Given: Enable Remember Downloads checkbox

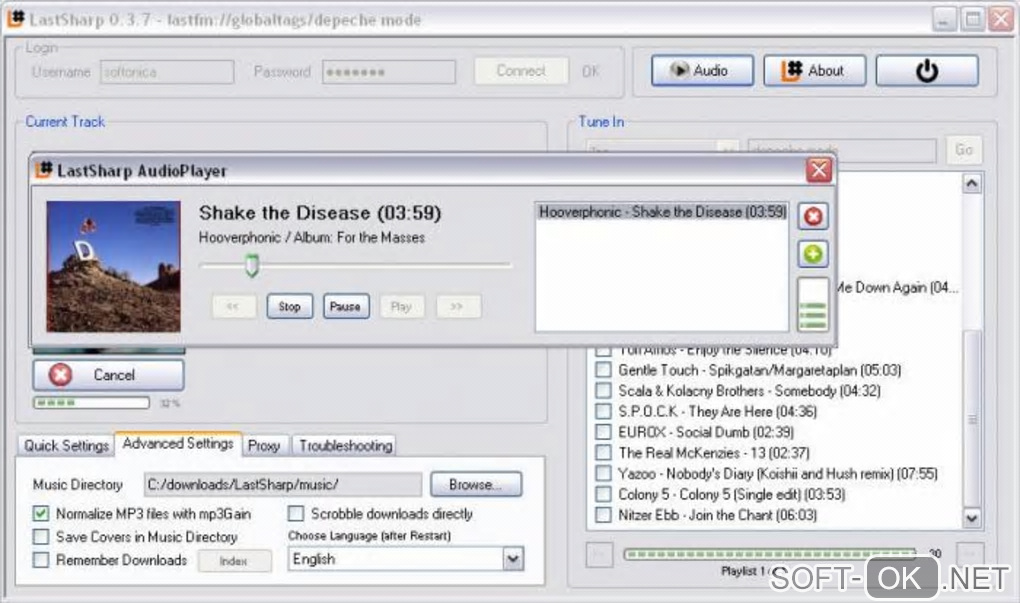Looking at the screenshot, I should [41, 560].
